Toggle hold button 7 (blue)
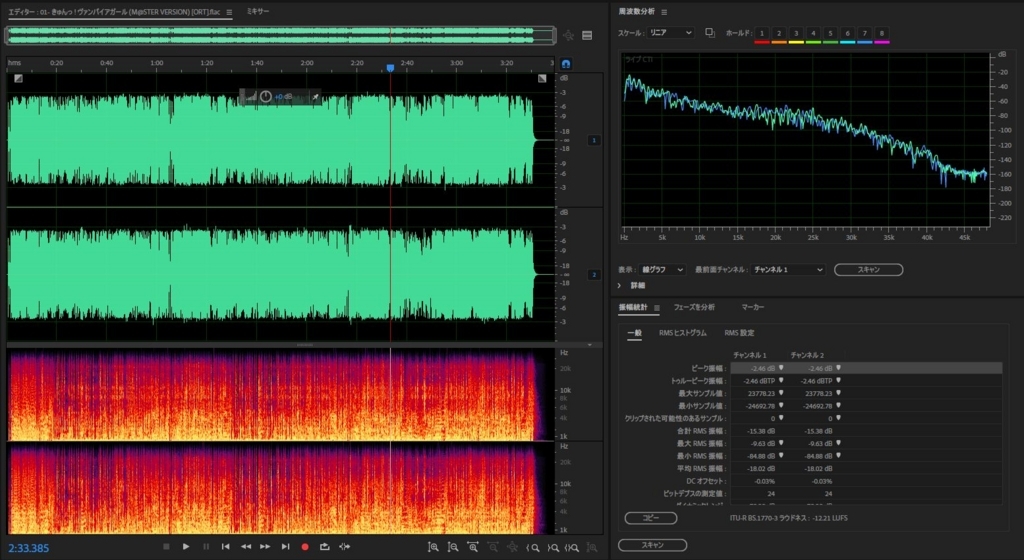The width and height of the screenshot is (1024, 560). click(865, 33)
